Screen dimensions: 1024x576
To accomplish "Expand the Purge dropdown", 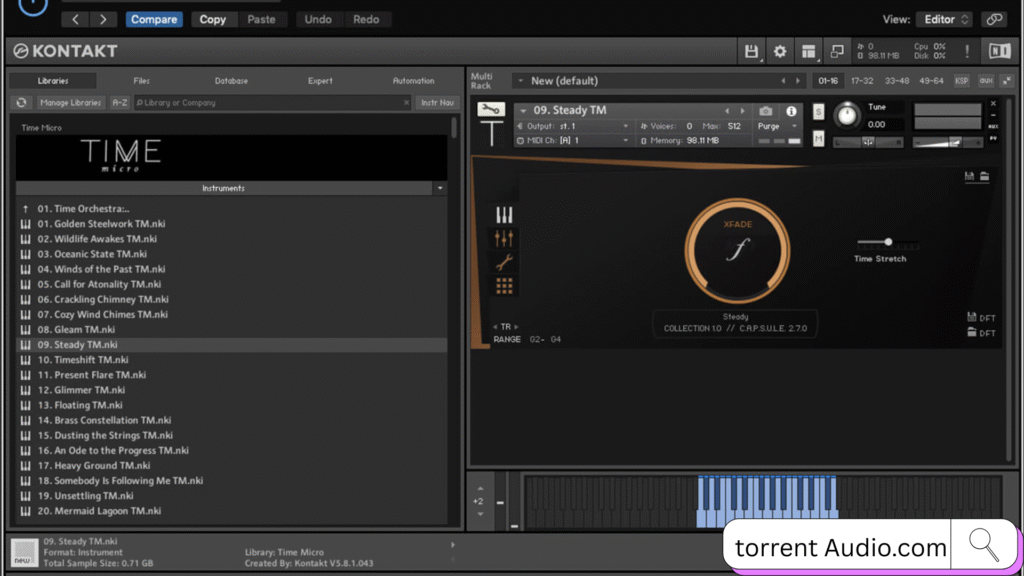I will pos(778,127).
